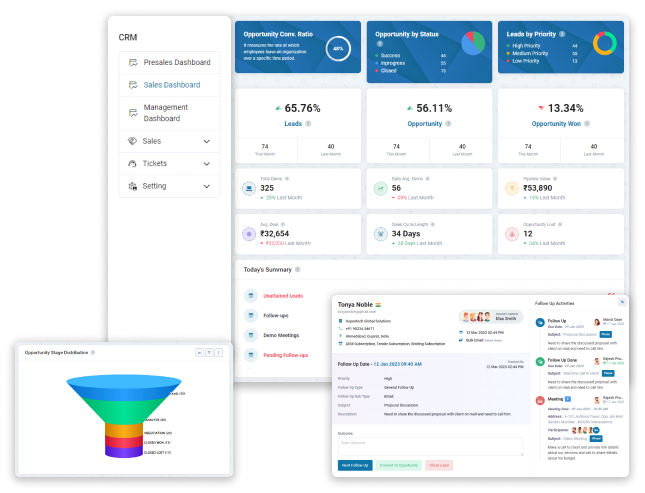Expand the Setting chevron in sidebar

coord(206,186)
